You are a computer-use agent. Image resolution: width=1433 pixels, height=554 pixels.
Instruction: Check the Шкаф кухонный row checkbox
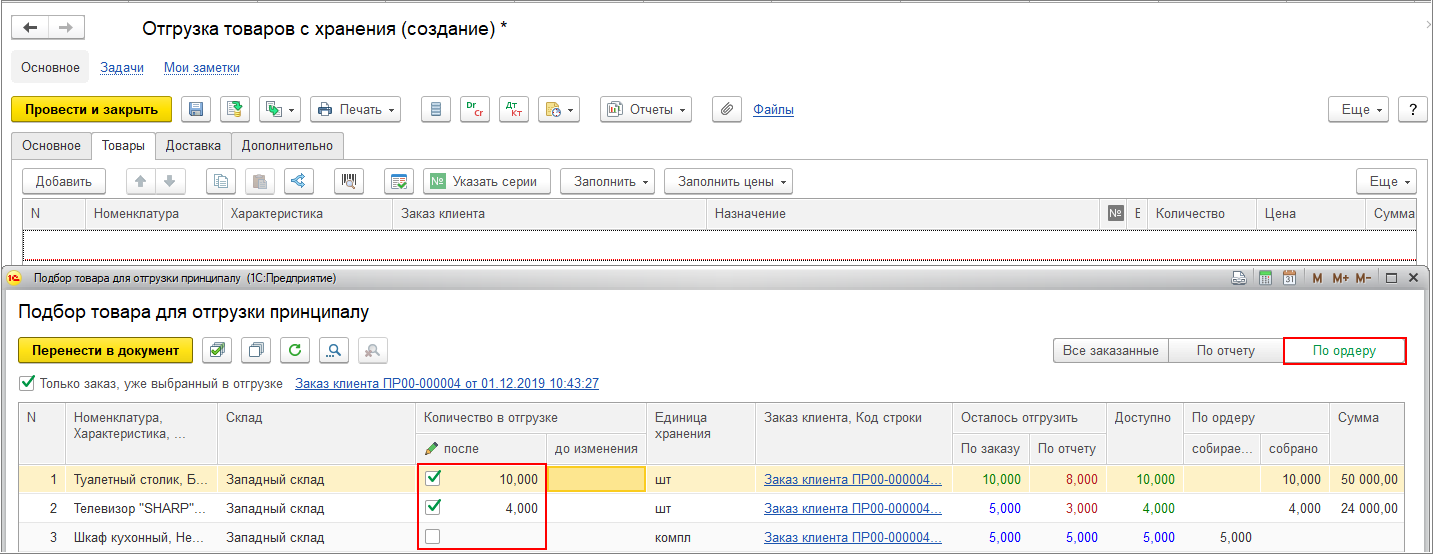click(x=432, y=537)
